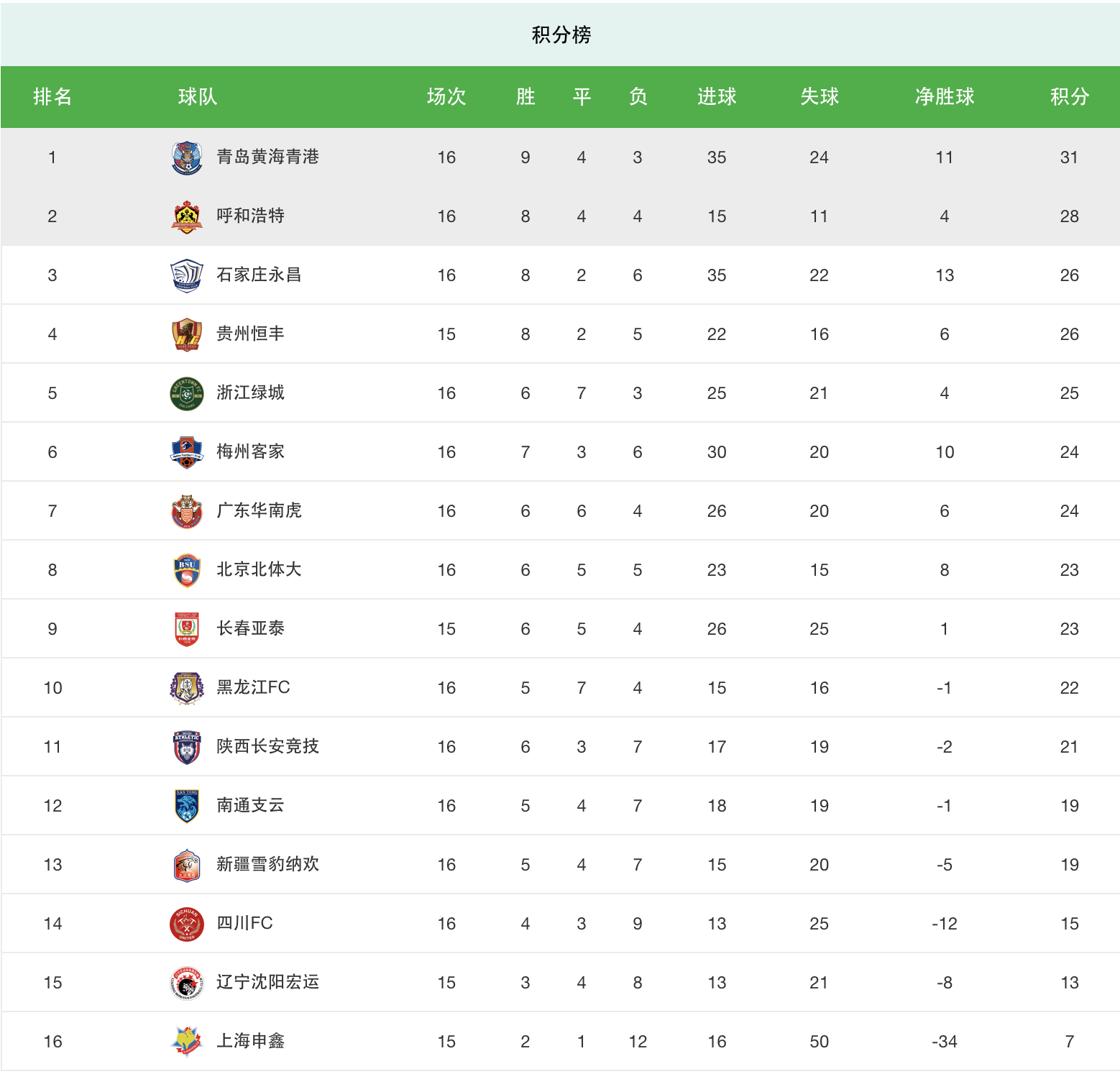1120x1074 pixels.
Task: Open 陕西长安竞技 team page link
Action: click(x=268, y=746)
